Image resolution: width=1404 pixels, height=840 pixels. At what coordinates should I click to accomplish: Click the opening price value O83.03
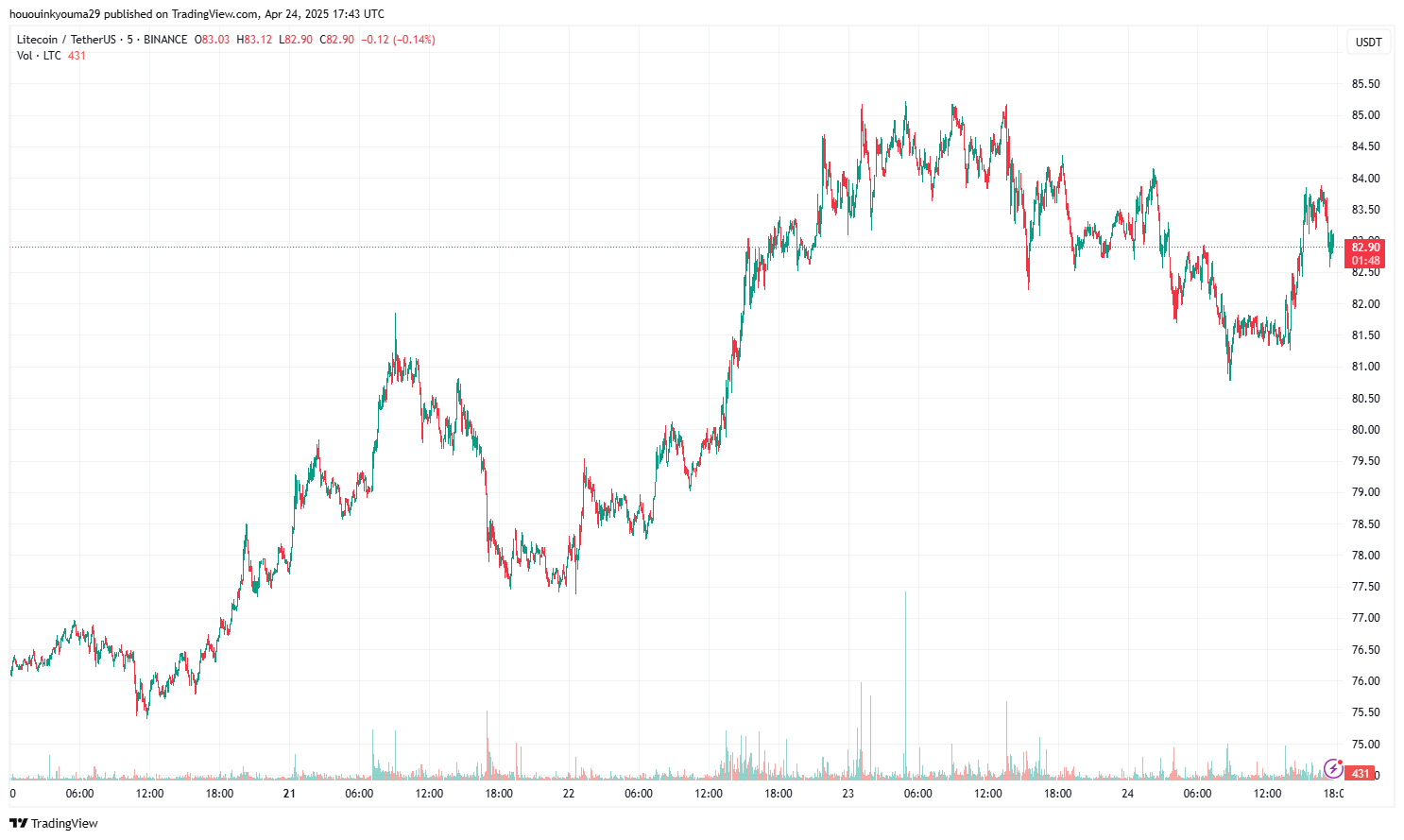coord(213,40)
